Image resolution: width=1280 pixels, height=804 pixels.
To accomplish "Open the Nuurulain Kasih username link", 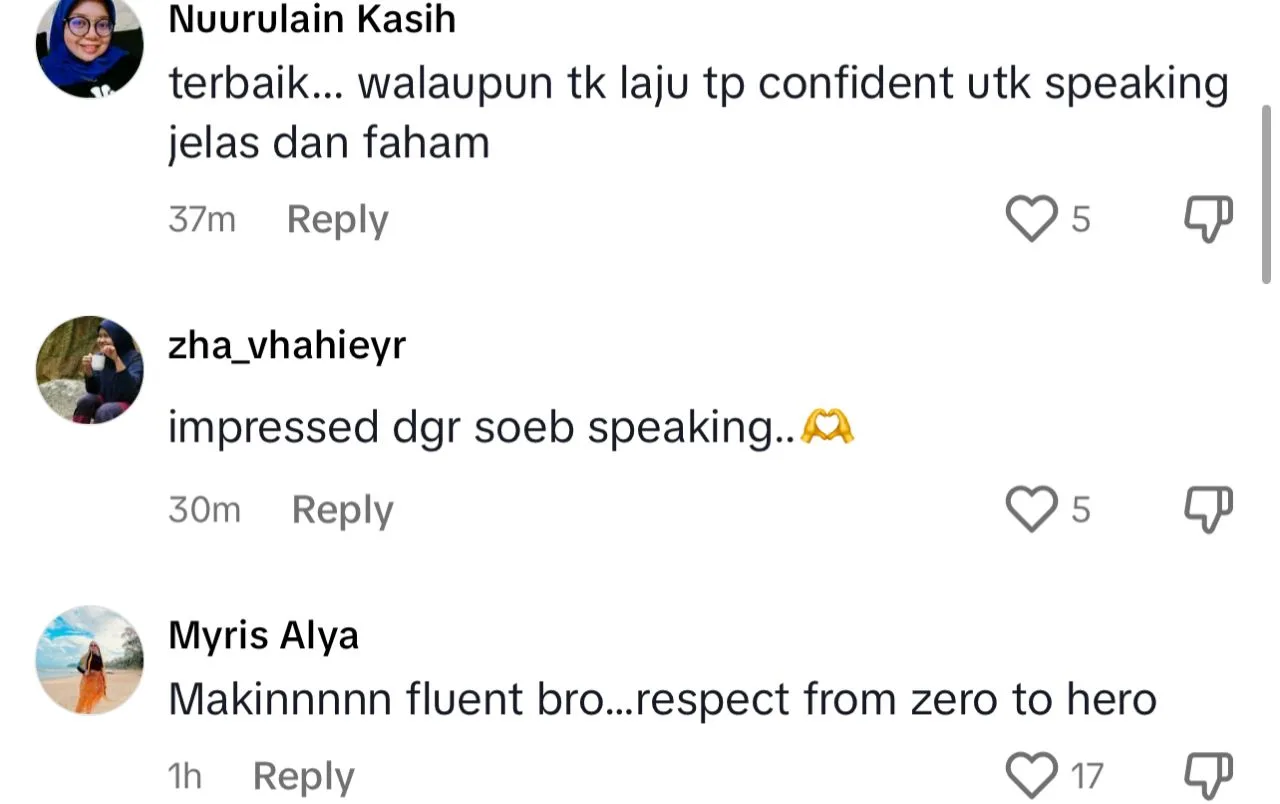I will point(312,19).
